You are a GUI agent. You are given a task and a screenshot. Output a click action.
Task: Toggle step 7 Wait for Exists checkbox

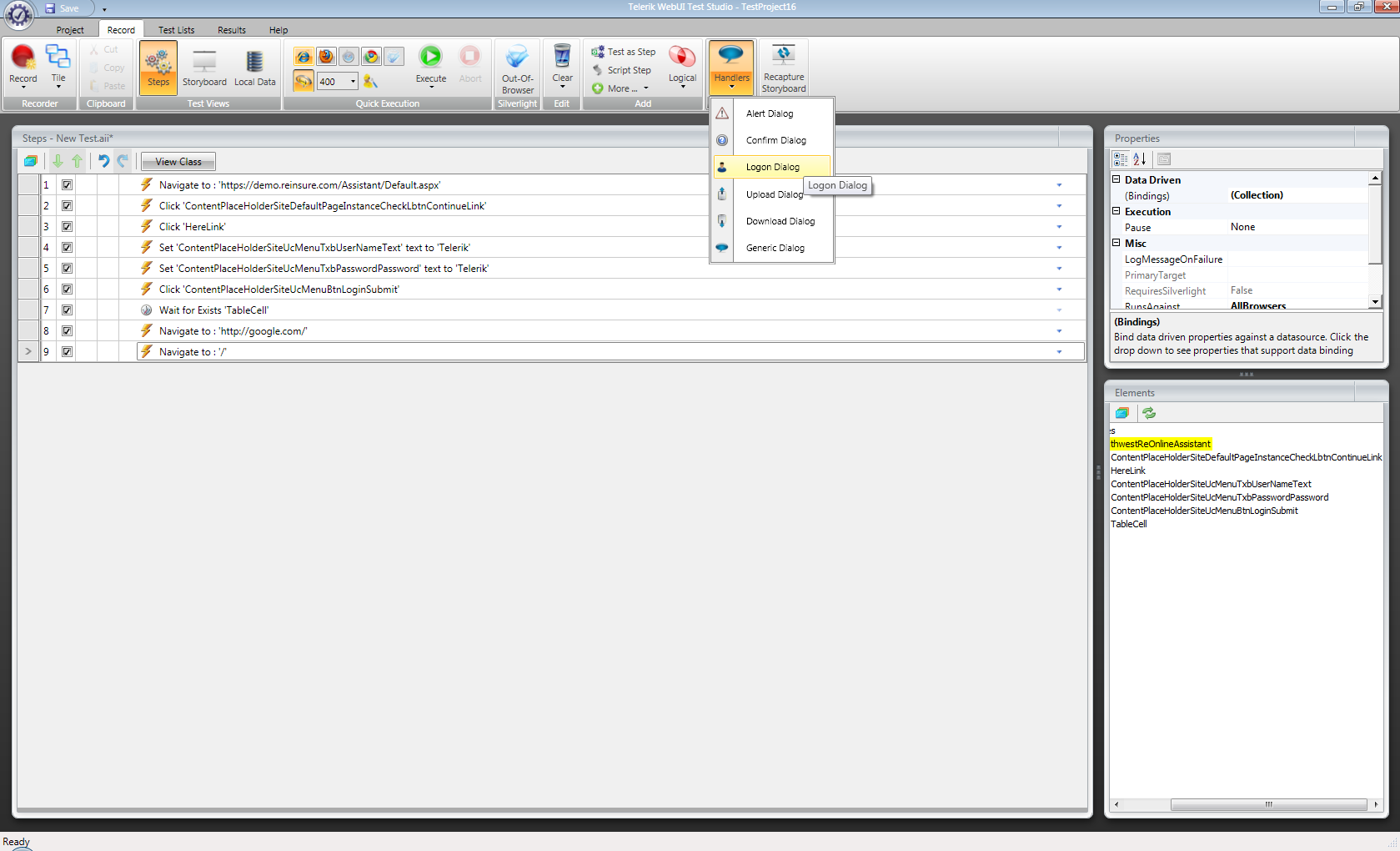[67, 310]
